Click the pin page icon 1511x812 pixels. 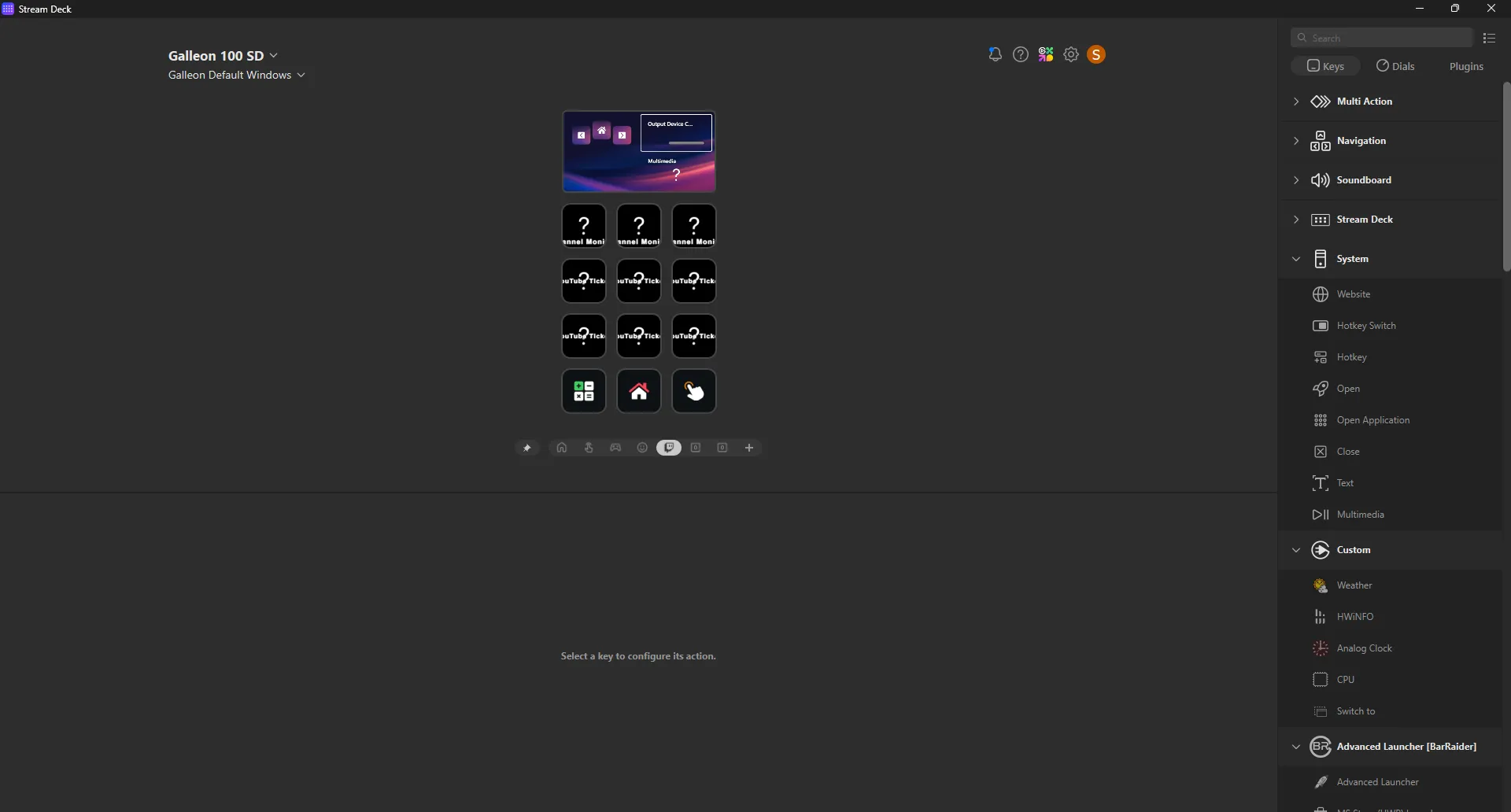(x=527, y=448)
